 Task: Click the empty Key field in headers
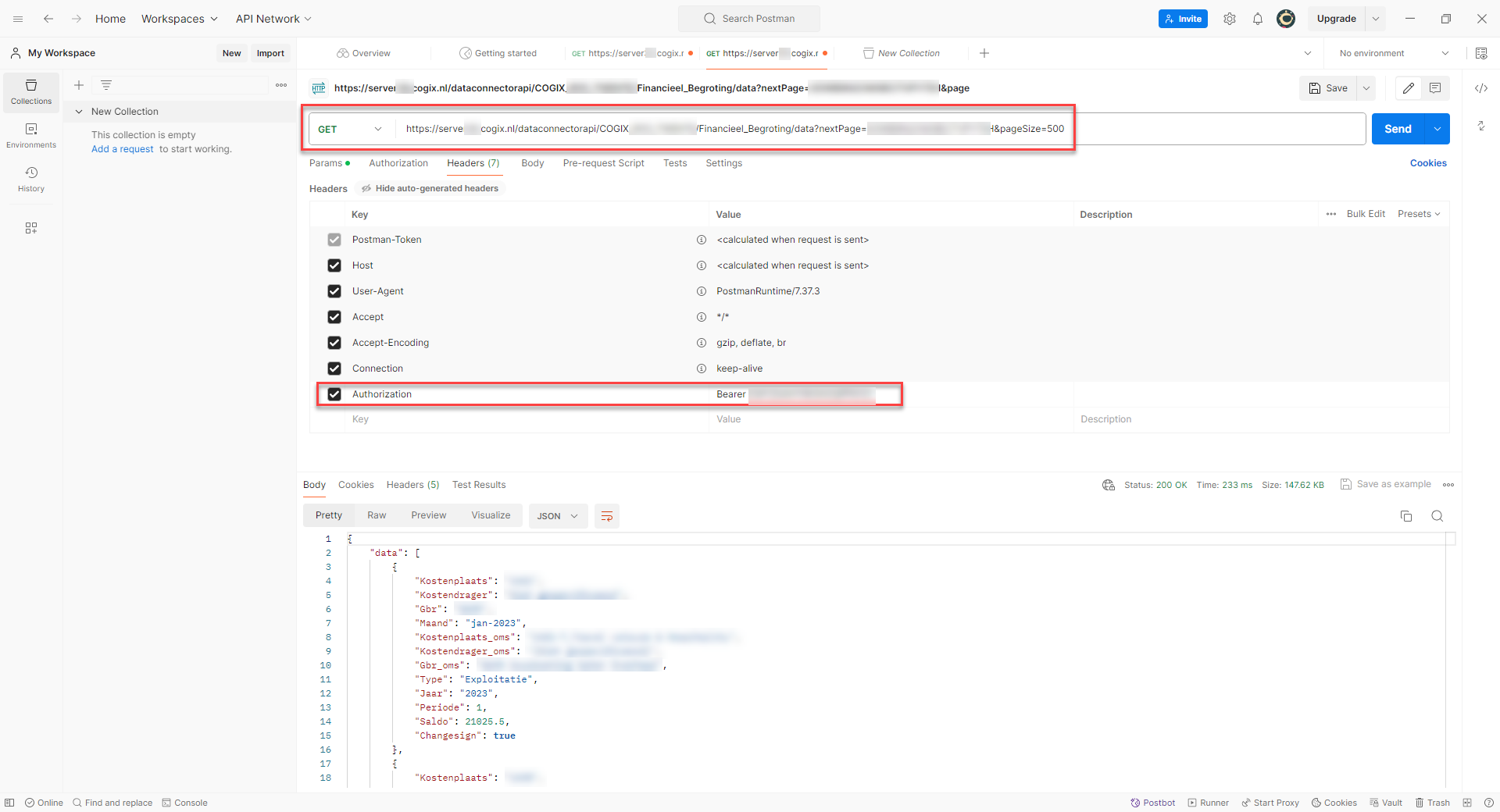pos(527,419)
